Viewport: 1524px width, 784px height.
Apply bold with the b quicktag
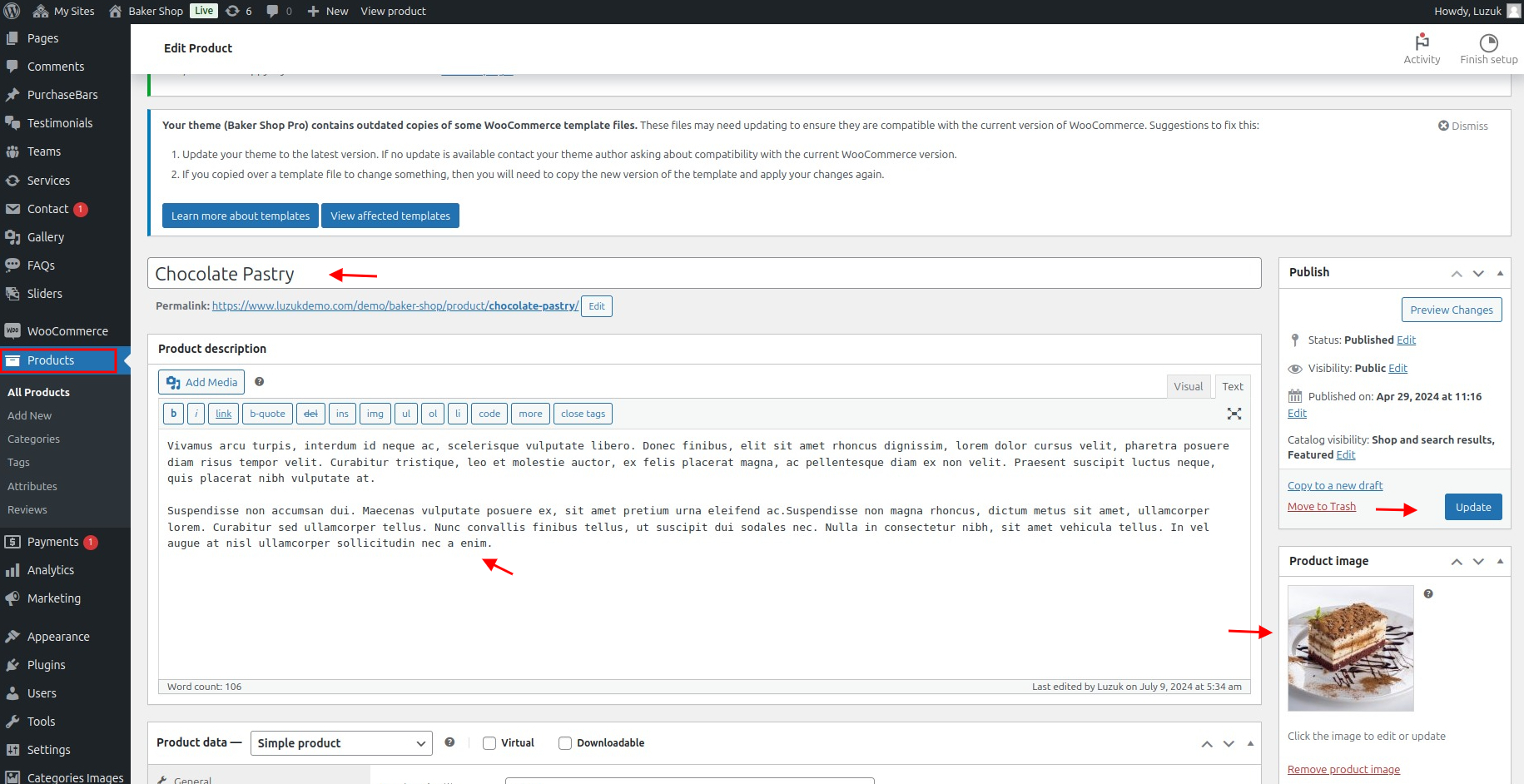pyautogui.click(x=174, y=414)
